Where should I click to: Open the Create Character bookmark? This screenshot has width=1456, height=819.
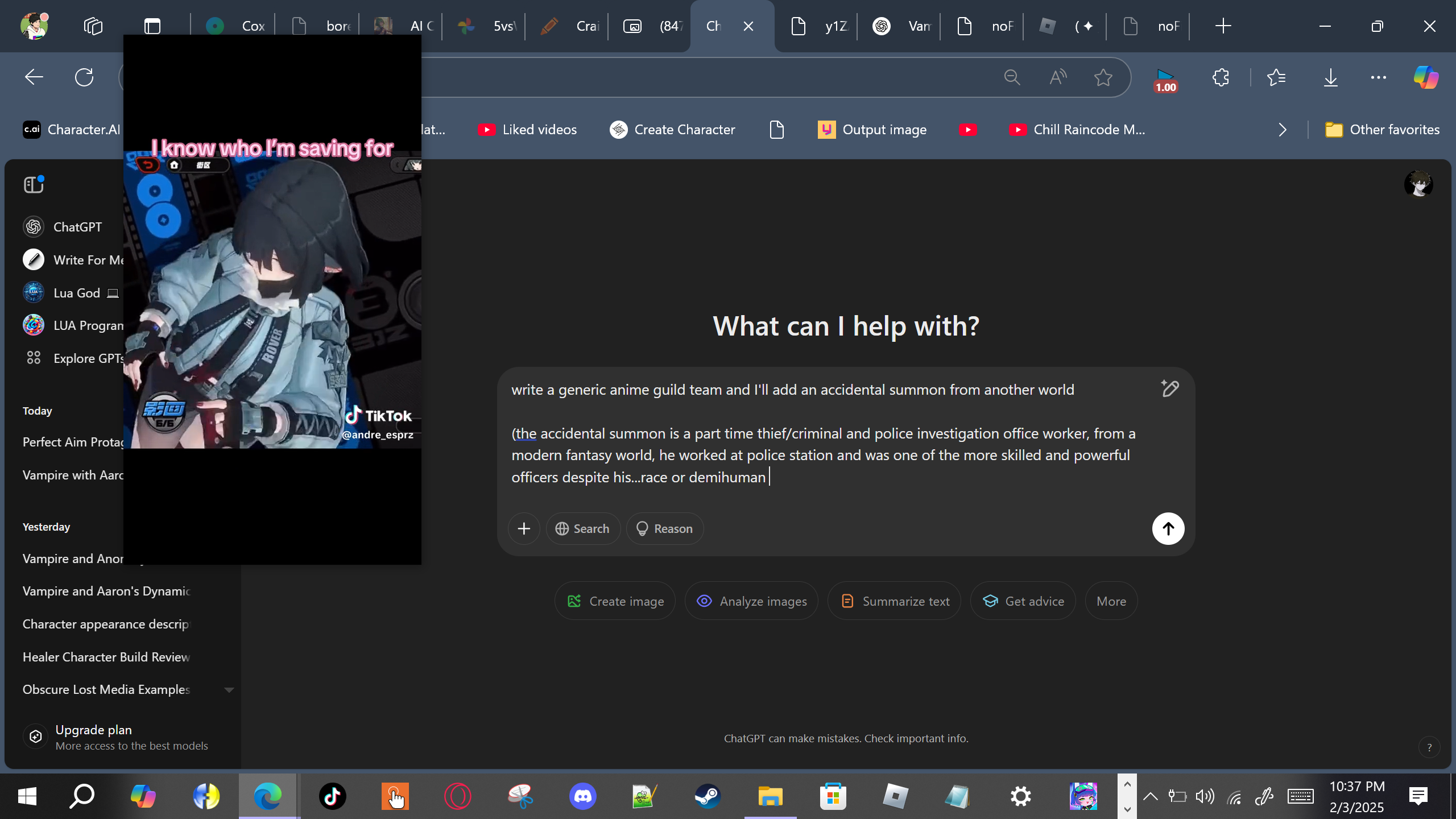tap(672, 130)
